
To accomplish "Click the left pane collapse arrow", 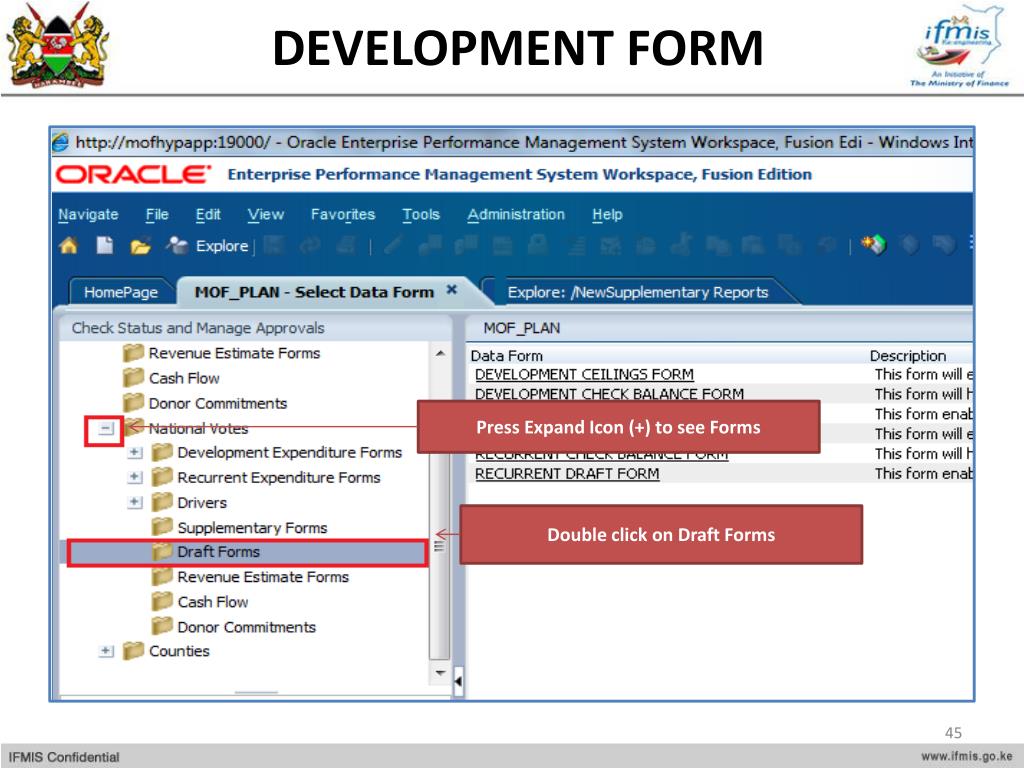I will [458, 681].
